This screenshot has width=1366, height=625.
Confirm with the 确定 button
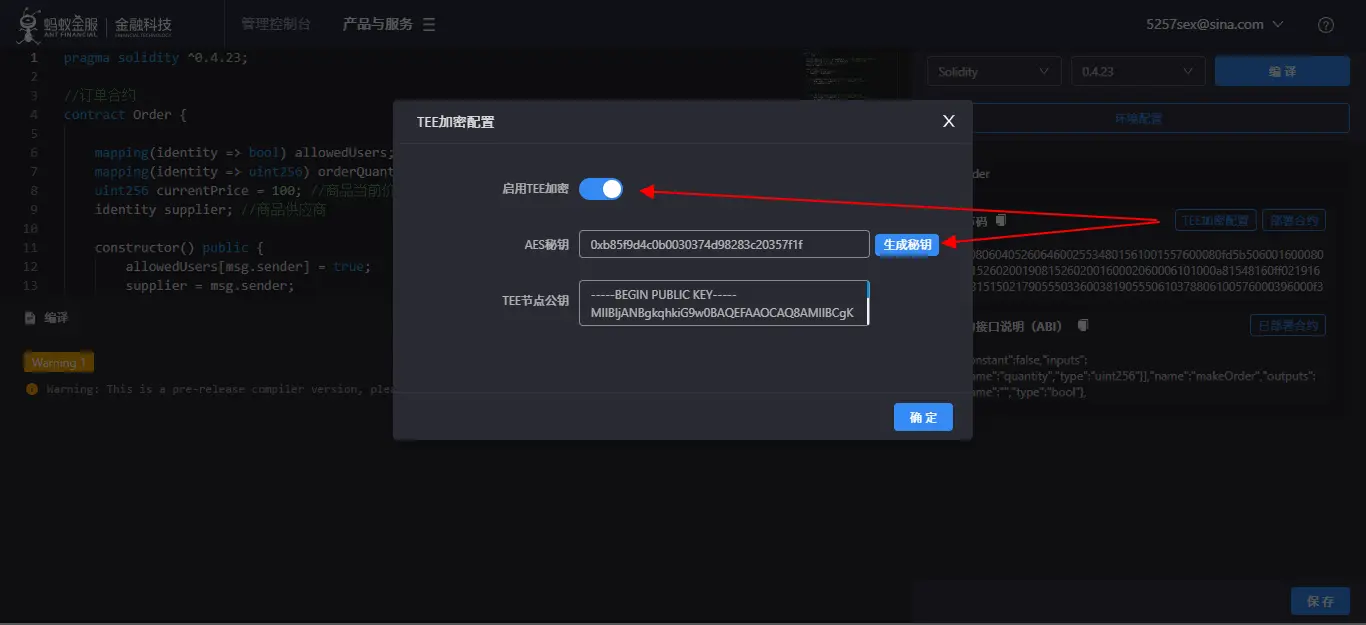click(923, 417)
